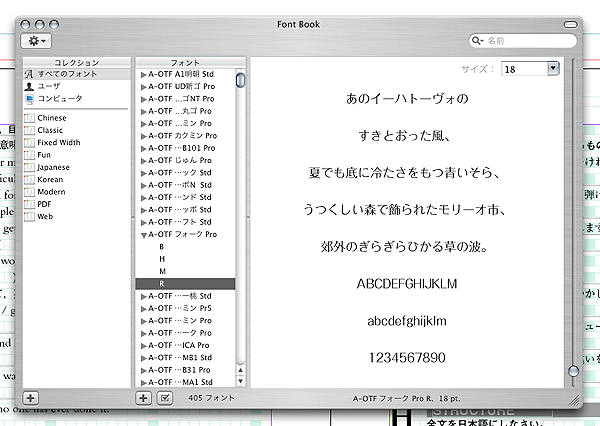This screenshot has height=426, width=600.
Task: Click the Web collection icon
Action: 29,216
